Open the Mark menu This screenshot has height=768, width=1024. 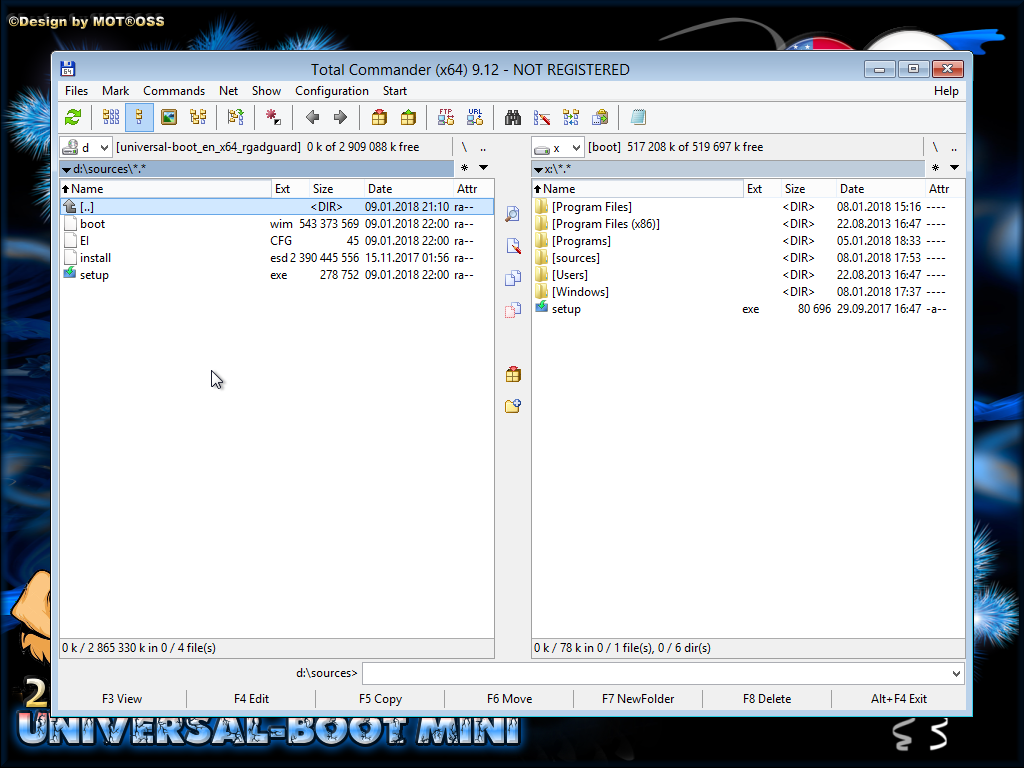point(116,91)
